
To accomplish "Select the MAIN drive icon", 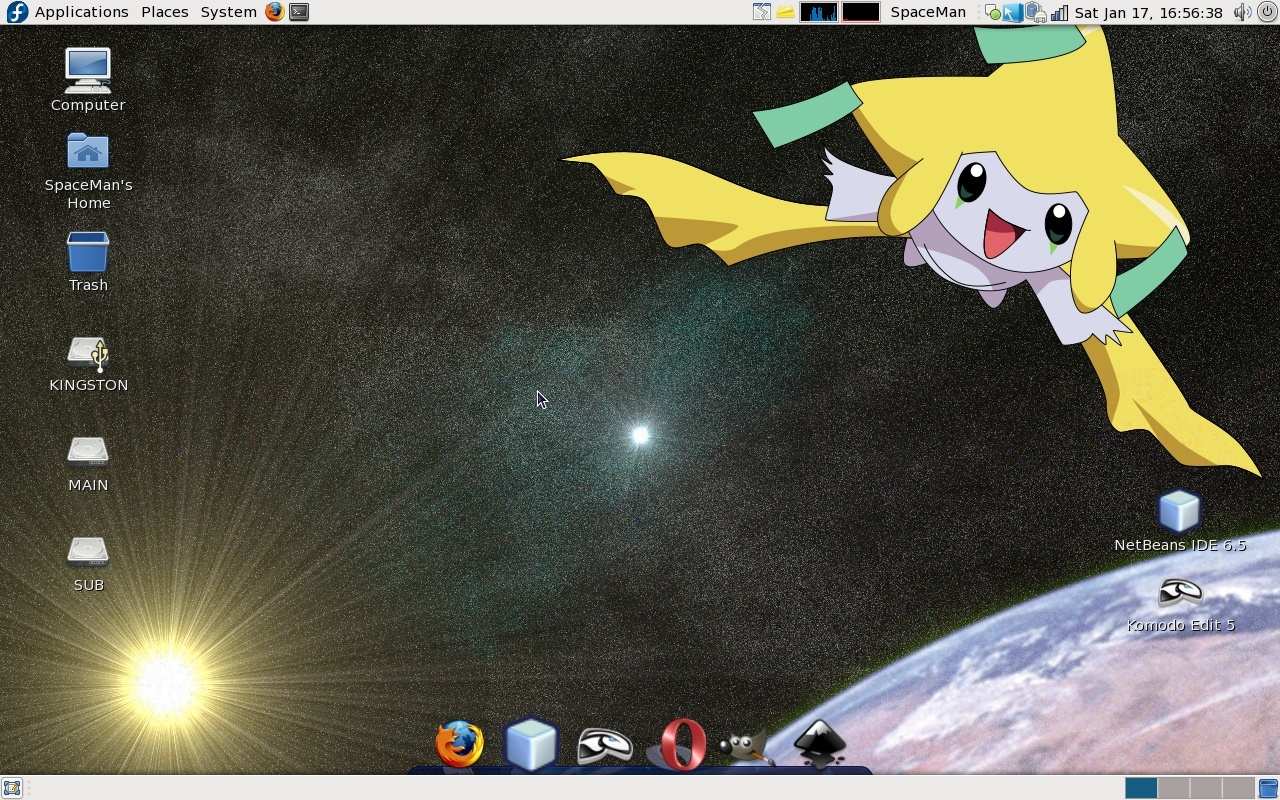I will 88,463.
